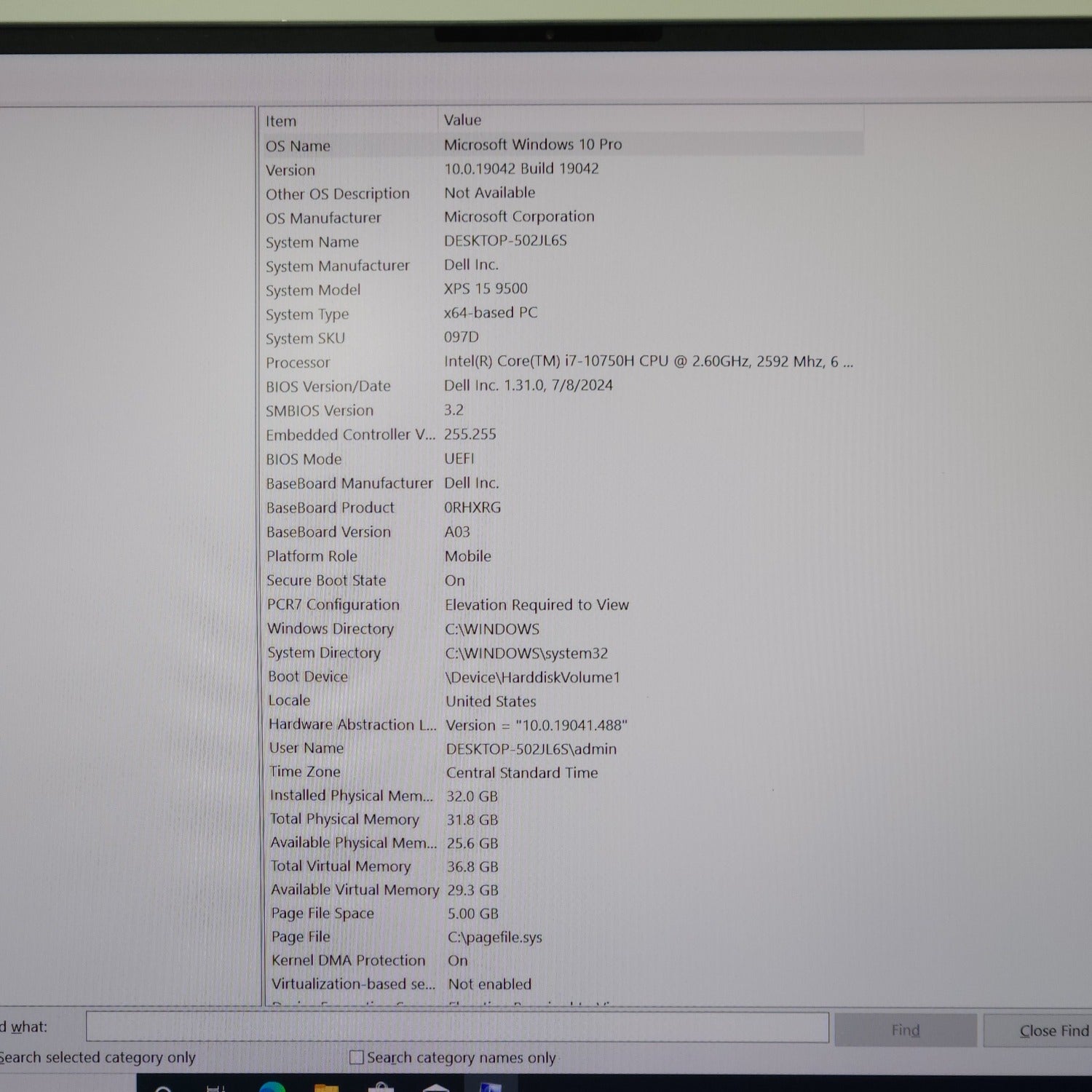
Task: Select the System Model row
Action: [x=313, y=290]
